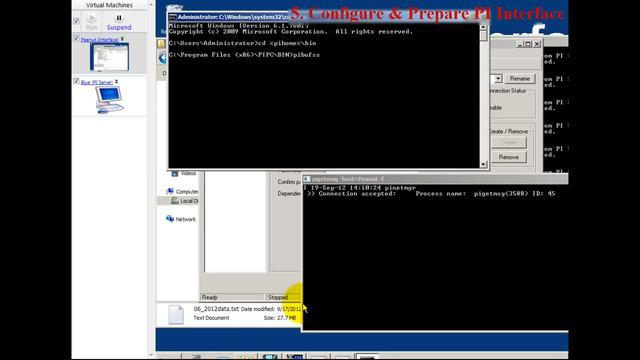Click the Administrator command prompt title icon
This screenshot has height=360, width=640.
point(173,17)
